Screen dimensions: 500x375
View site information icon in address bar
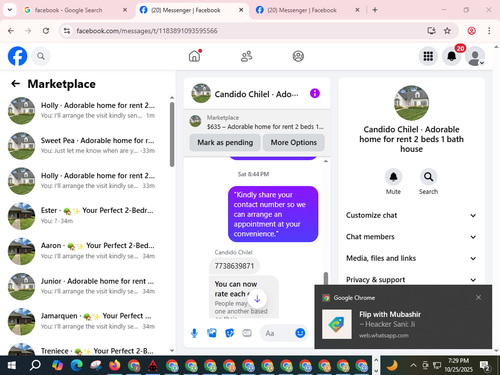[x=67, y=31]
